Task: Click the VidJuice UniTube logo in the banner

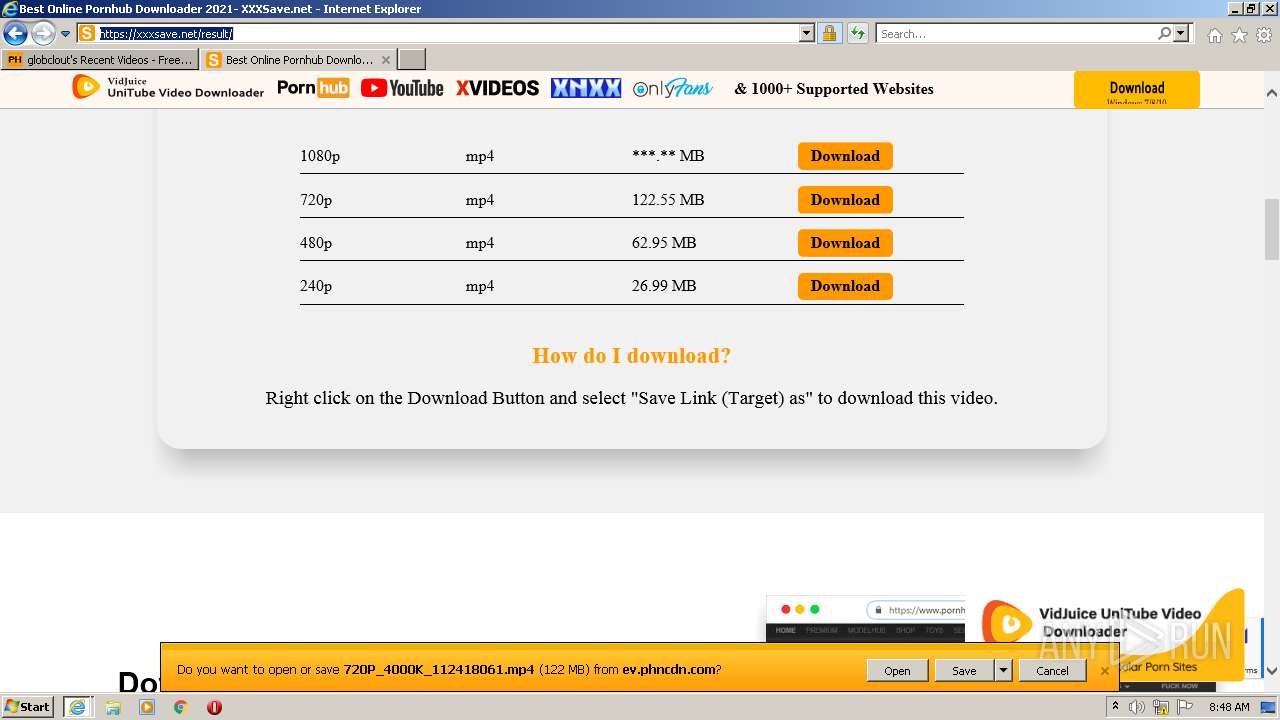Action: point(168,88)
